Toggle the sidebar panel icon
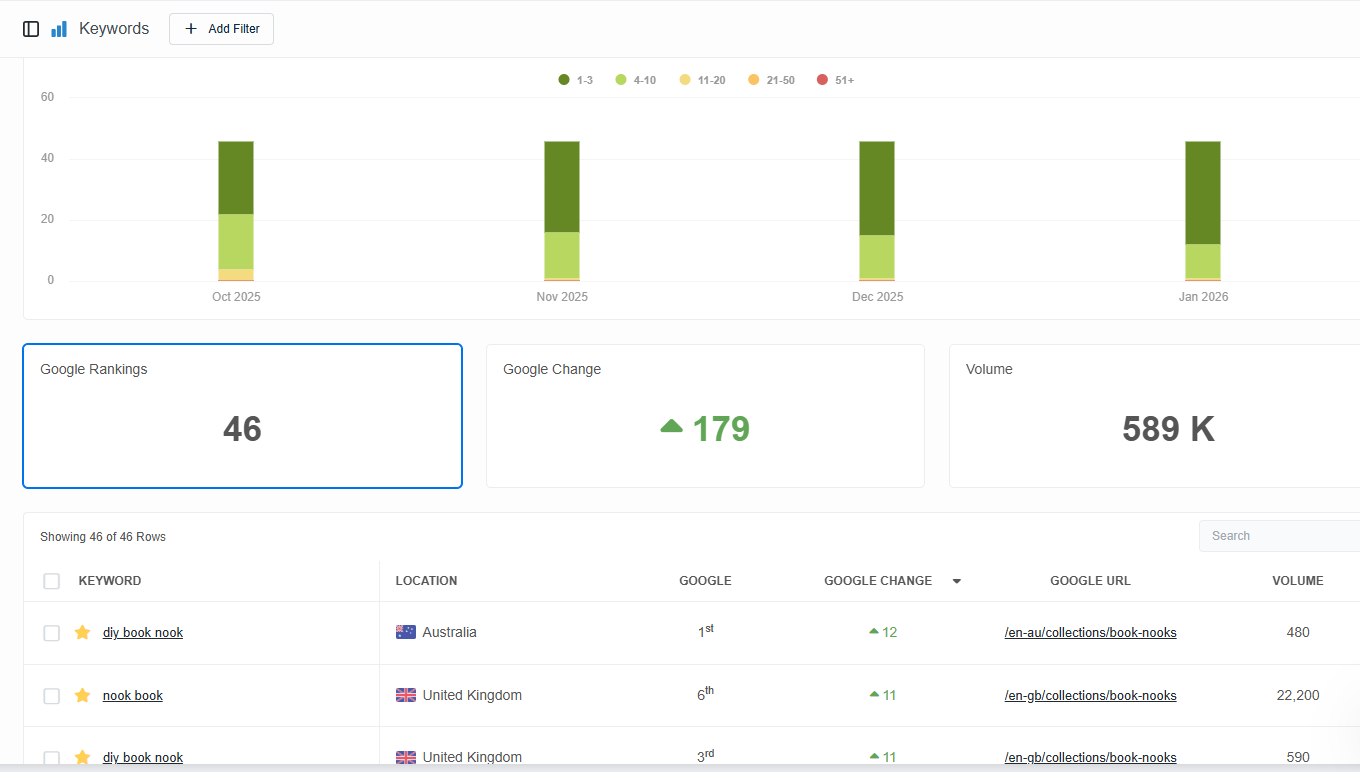Viewport: 1360px width, 772px height. coord(31,29)
